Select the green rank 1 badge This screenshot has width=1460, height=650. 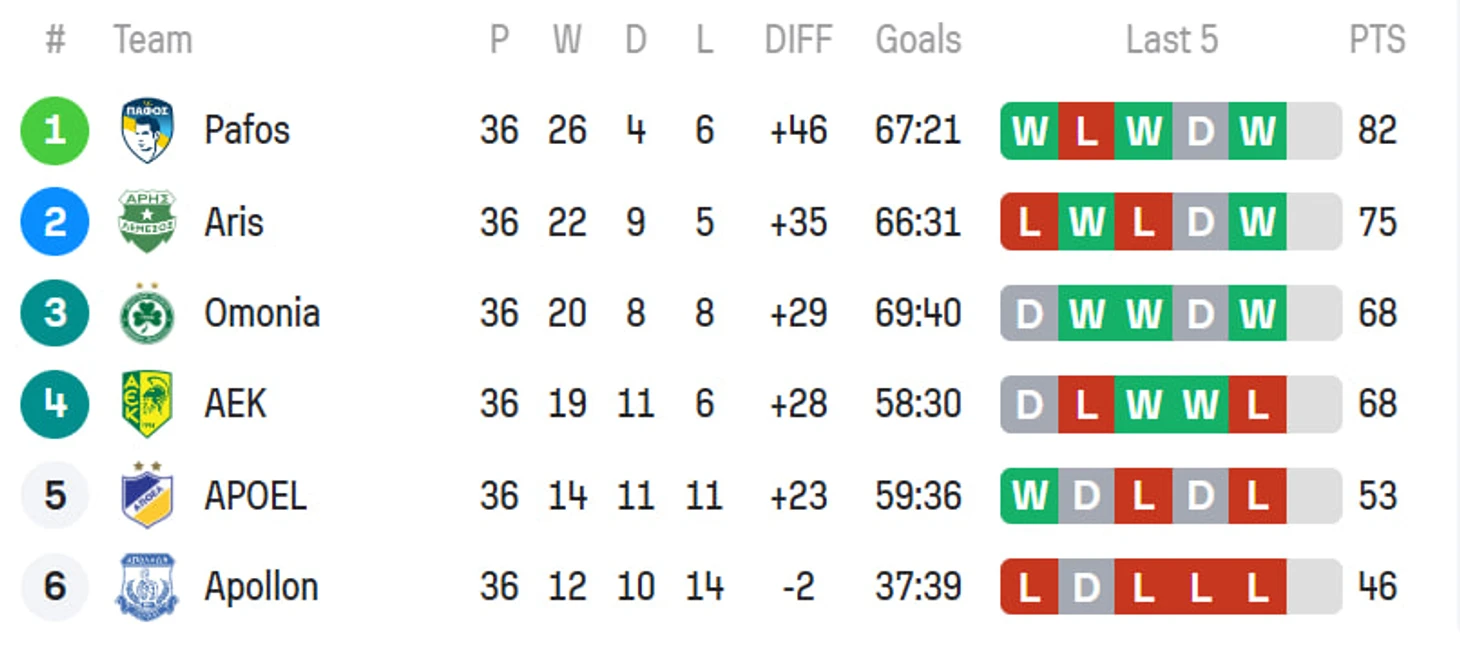[55, 130]
